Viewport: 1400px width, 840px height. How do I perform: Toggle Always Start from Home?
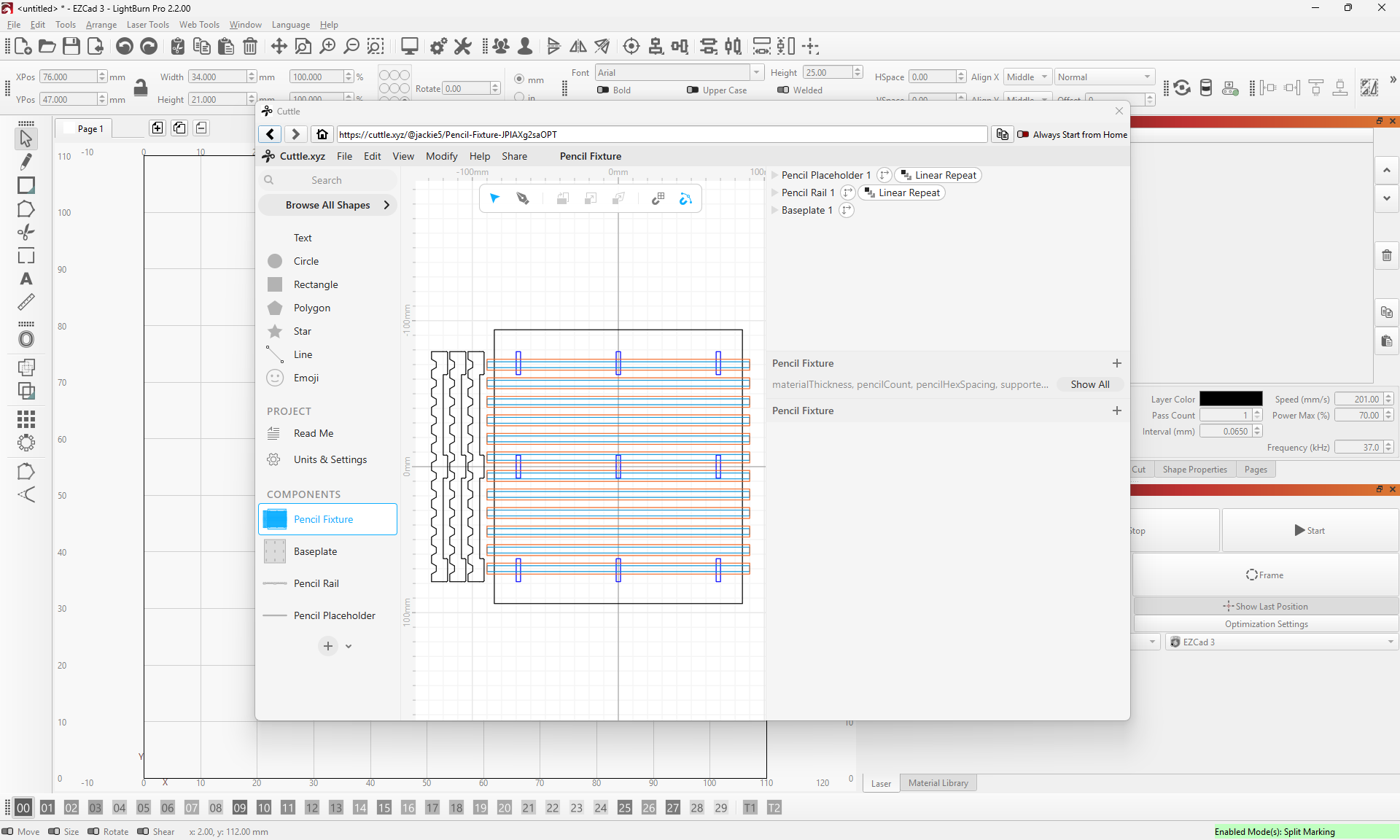pyautogui.click(x=1022, y=134)
